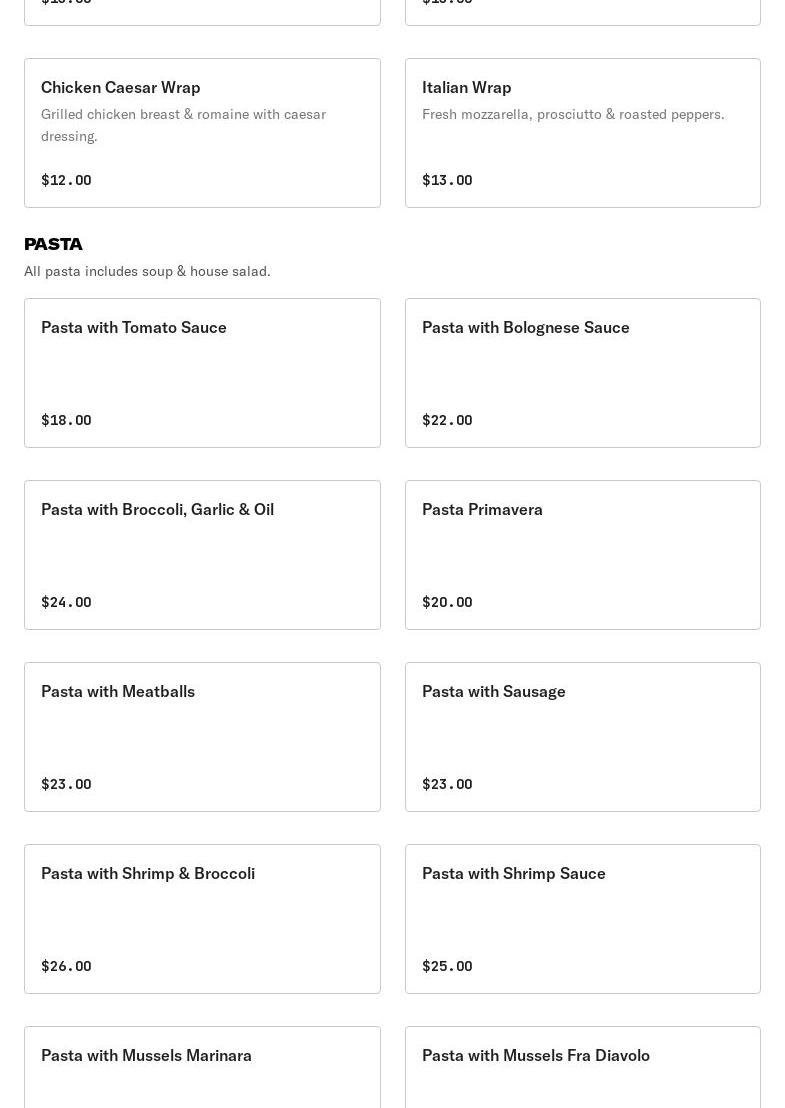Image resolution: width=785 pixels, height=1108 pixels.
Task: Select Pasta with Shrimp & Broccoli
Action: coord(202,918)
